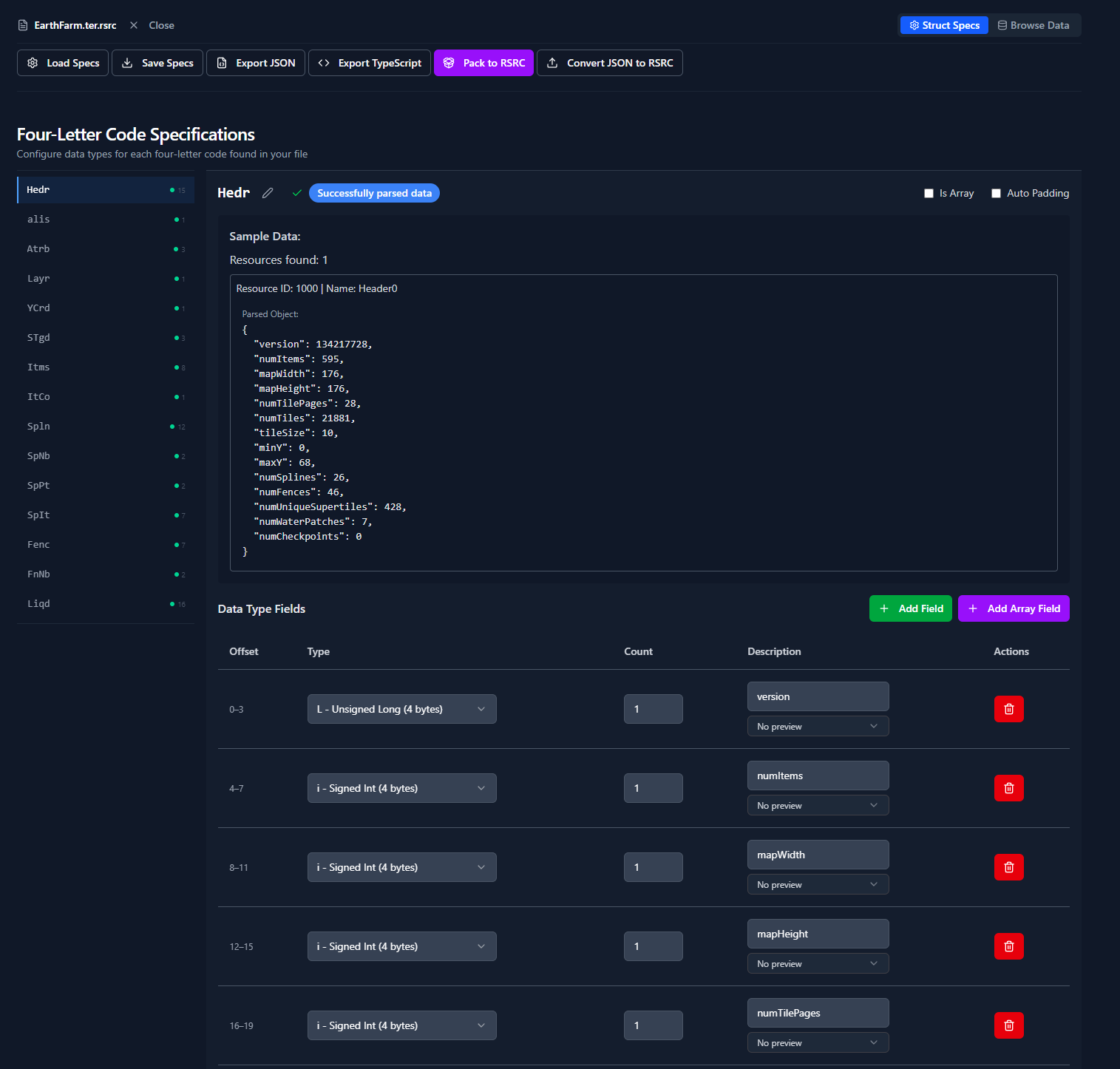Switch to the Struct Specs tab
The width and height of the screenshot is (1120, 1069).
(x=944, y=25)
